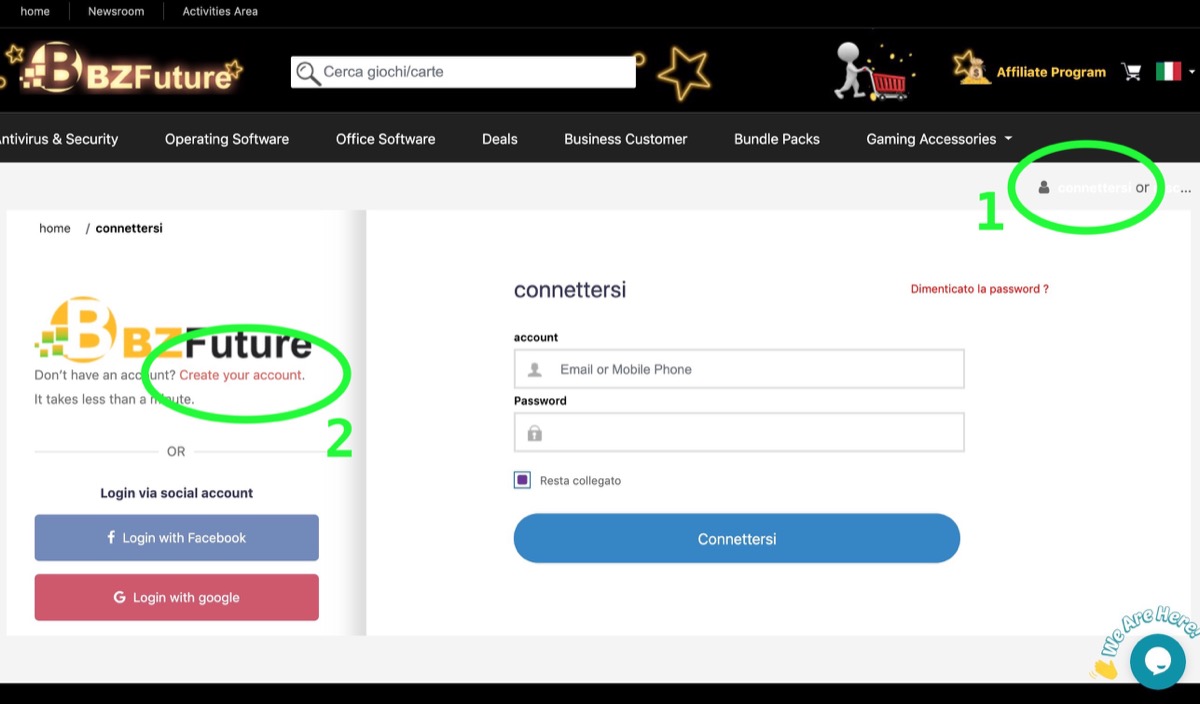
Task: Click Login with Facebook button
Action: [x=177, y=538]
